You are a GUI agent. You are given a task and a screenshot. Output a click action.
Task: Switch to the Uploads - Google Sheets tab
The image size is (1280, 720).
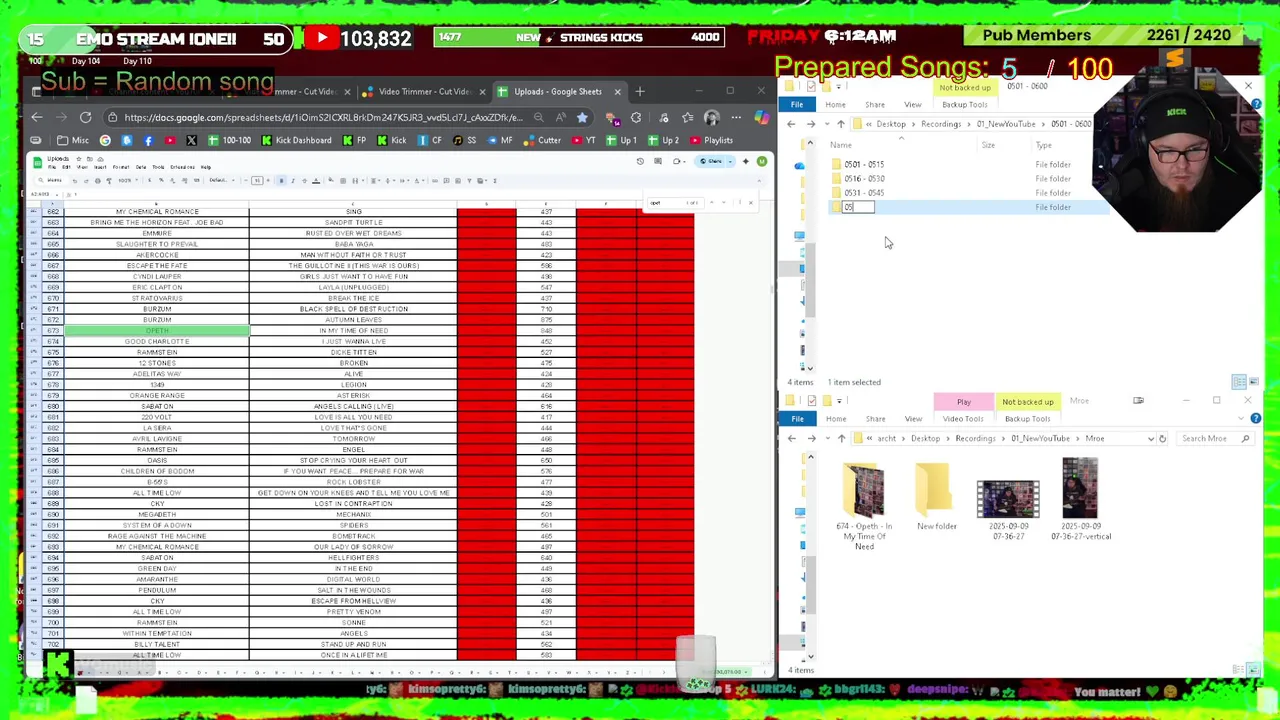pyautogui.click(x=557, y=91)
